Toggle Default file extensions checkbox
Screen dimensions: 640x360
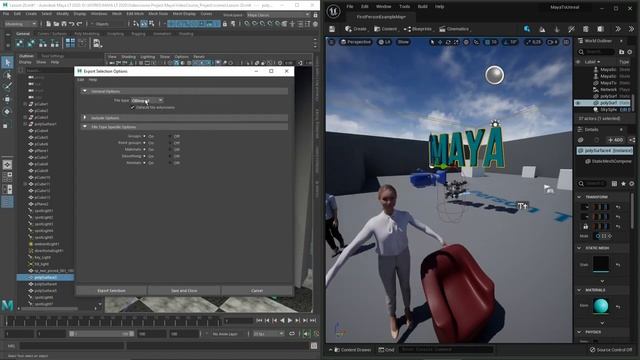tap(132, 107)
